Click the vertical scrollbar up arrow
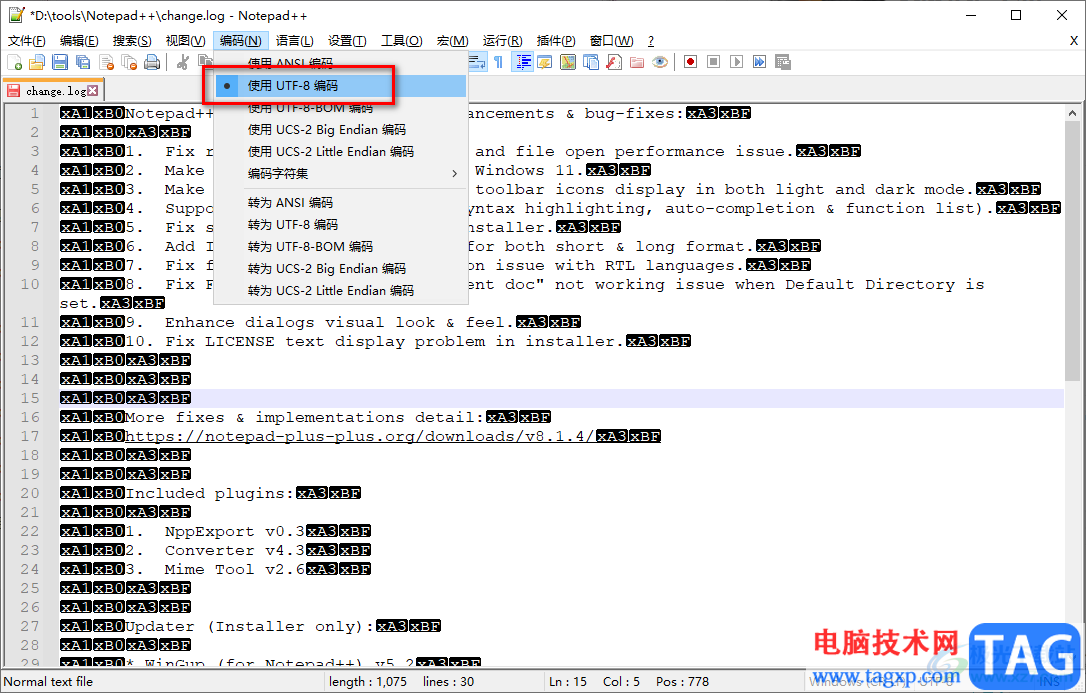 pos(1072,113)
